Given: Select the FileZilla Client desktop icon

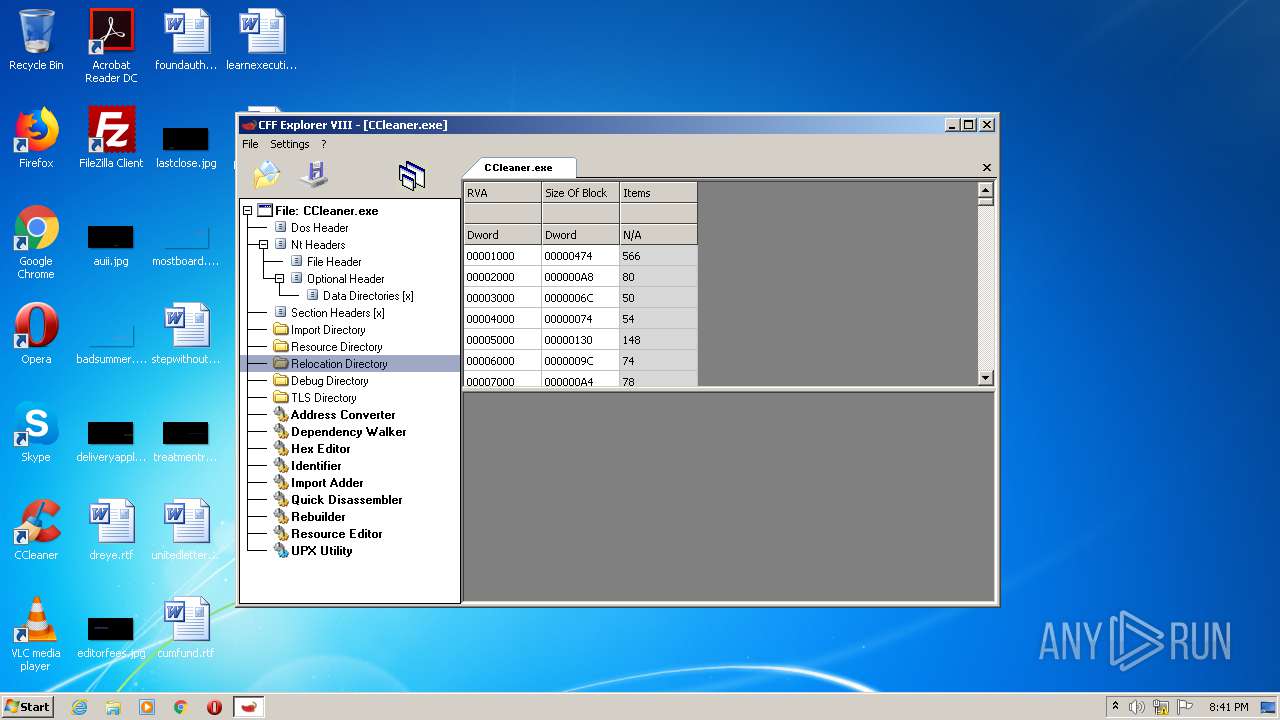Looking at the screenshot, I should pyautogui.click(x=111, y=138).
